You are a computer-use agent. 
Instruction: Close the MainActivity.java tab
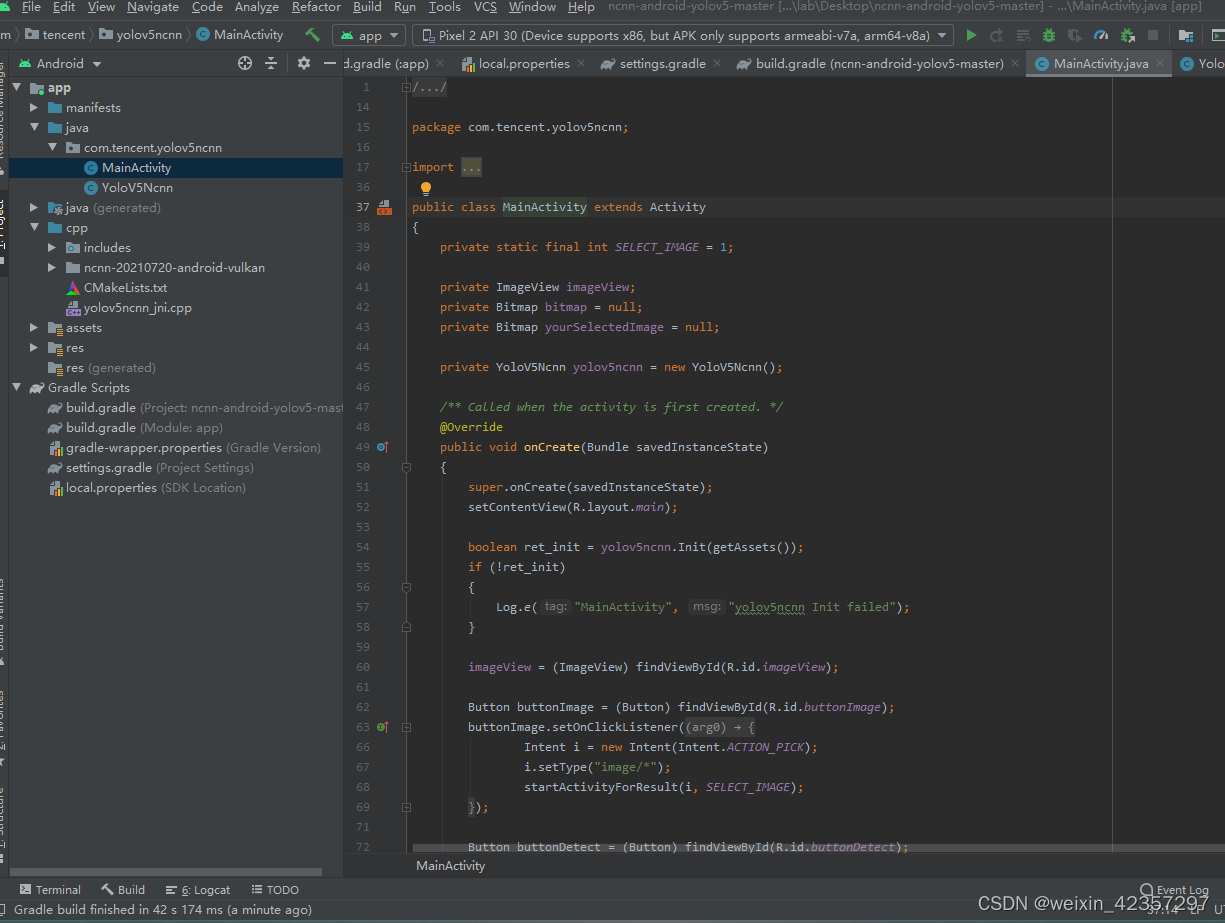[1160, 64]
